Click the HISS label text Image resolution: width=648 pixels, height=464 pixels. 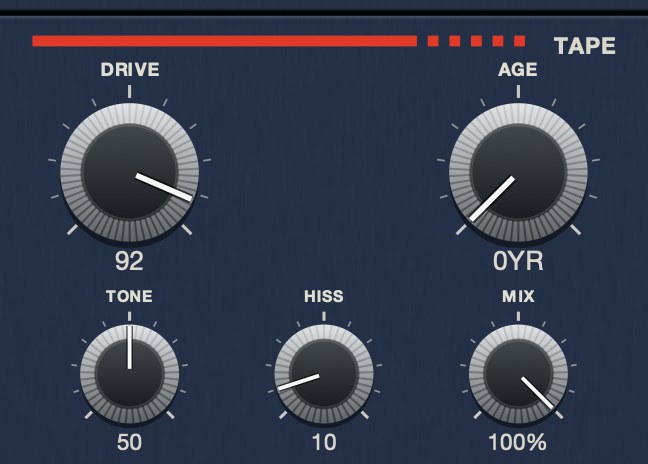click(324, 296)
